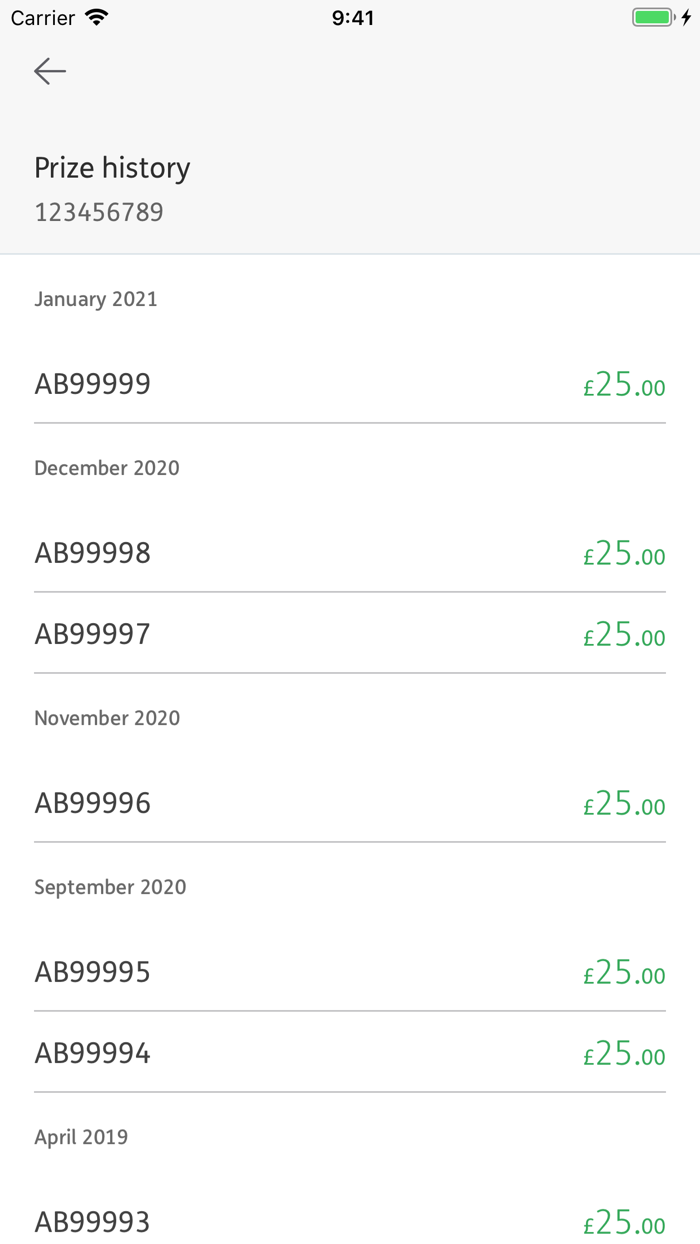Select the November 2020 header
Image resolution: width=700 pixels, height=1244 pixels.
(x=107, y=718)
